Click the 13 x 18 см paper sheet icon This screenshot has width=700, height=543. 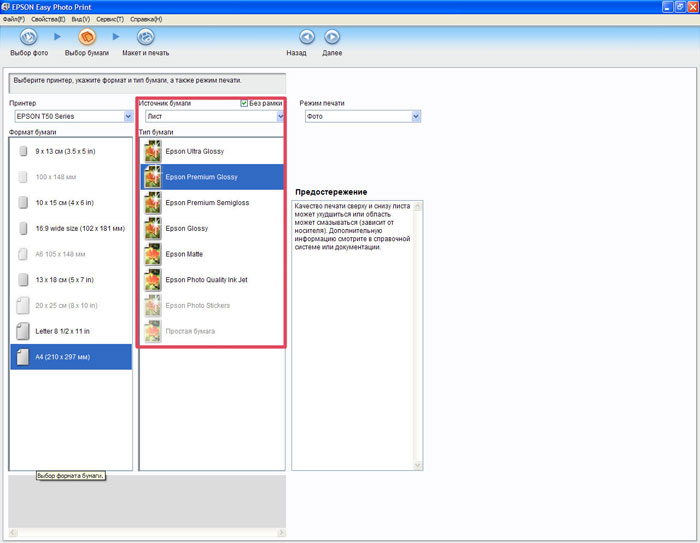click(23, 280)
